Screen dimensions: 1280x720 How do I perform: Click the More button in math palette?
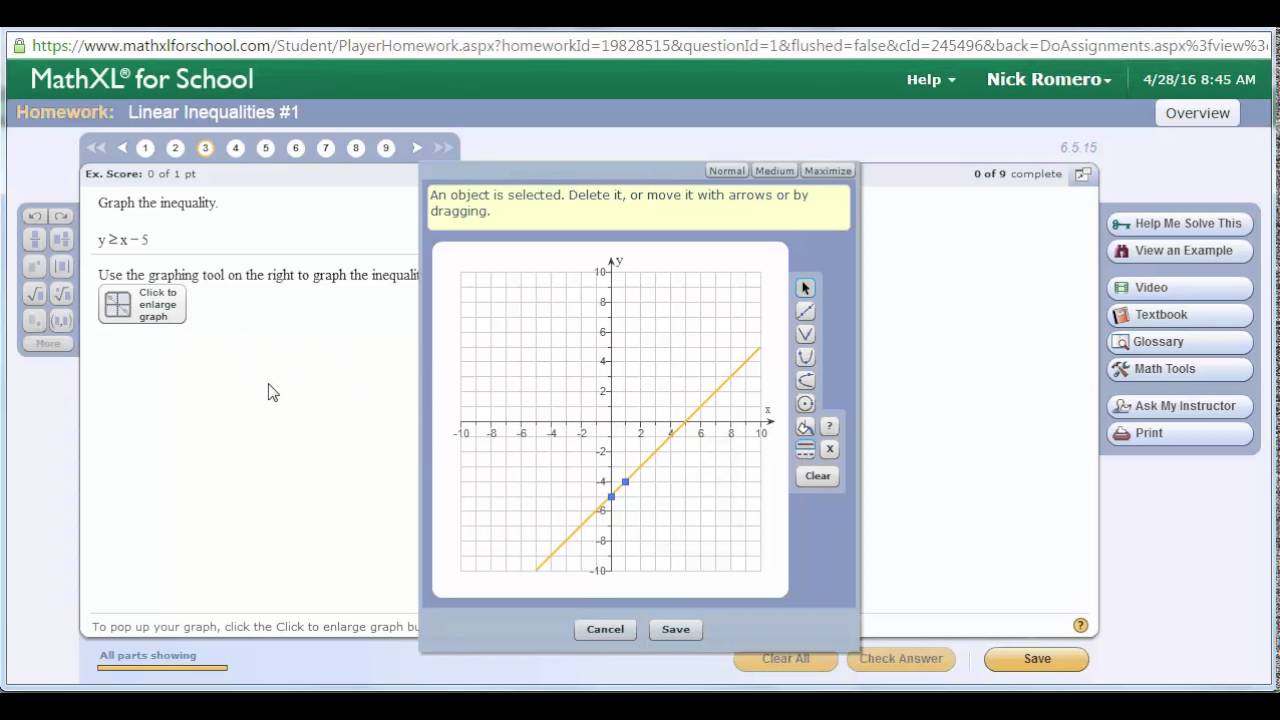[x=48, y=343]
